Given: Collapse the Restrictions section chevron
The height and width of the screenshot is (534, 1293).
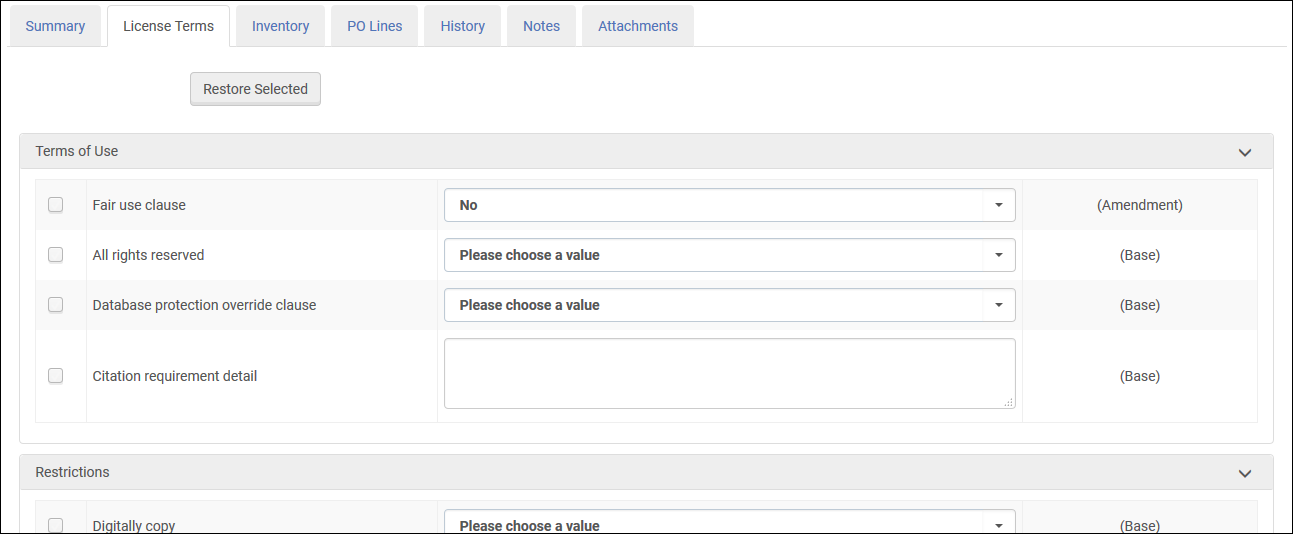Looking at the screenshot, I should pyautogui.click(x=1245, y=473).
